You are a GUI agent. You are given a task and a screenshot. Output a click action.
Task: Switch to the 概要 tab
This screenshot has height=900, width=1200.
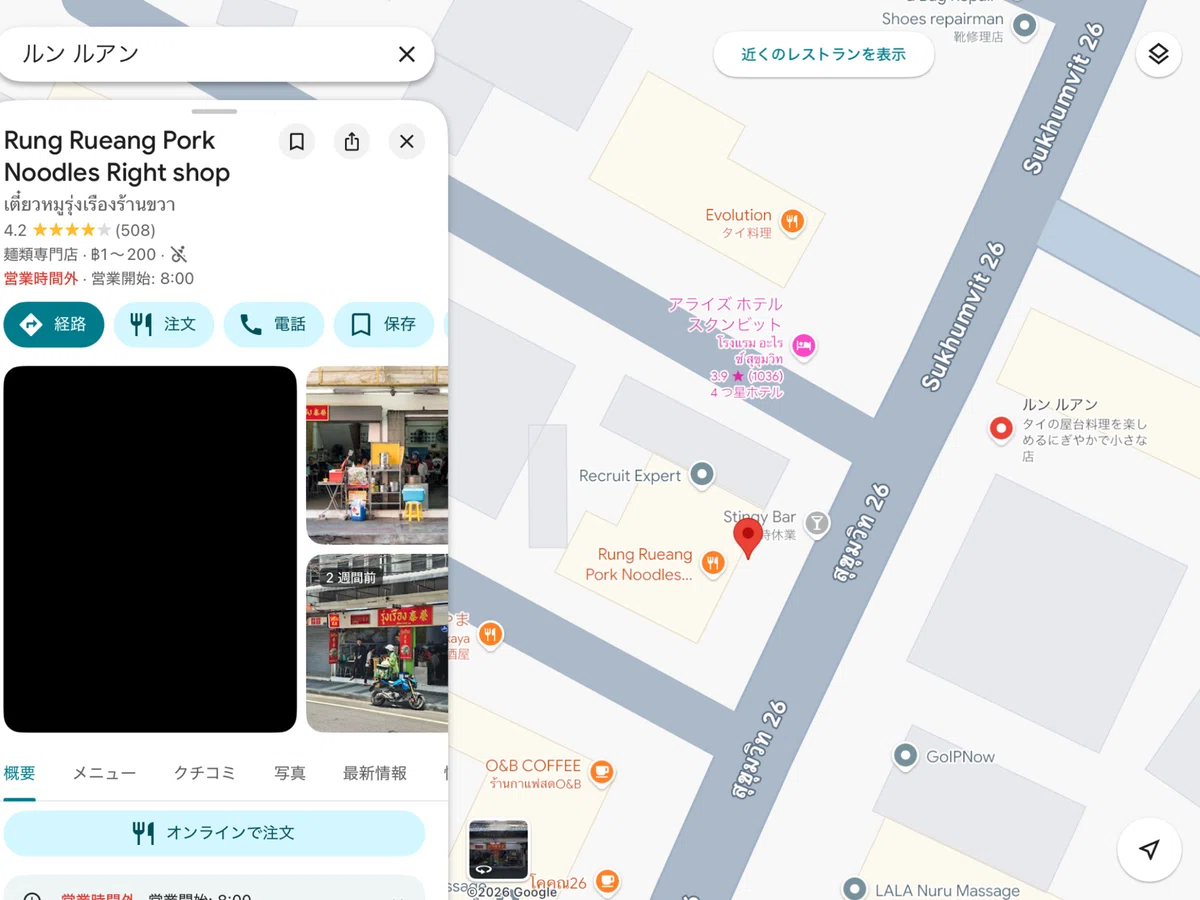pos(20,773)
